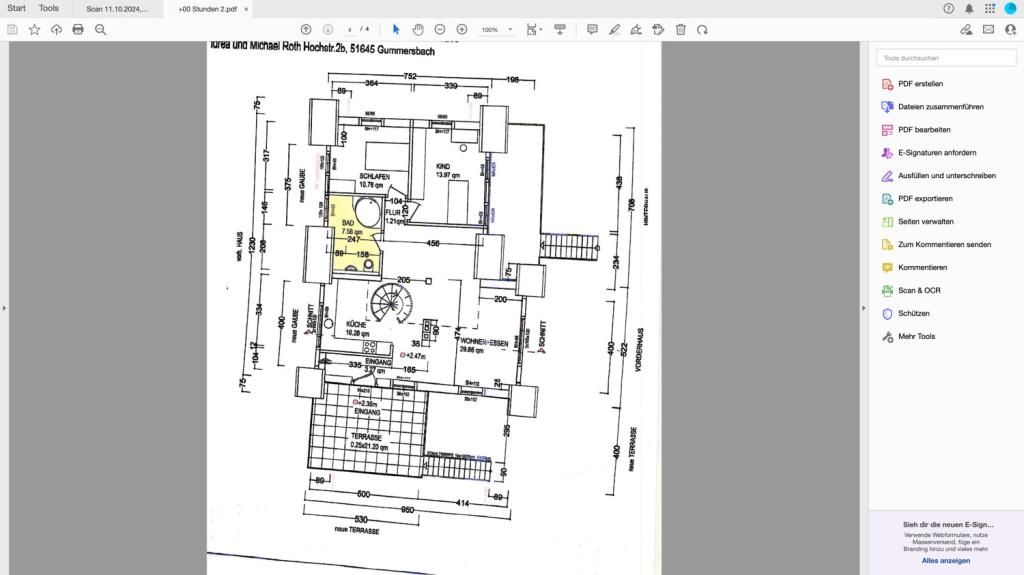Rotate the page view icon
1024x575 pixels.
click(702, 29)
